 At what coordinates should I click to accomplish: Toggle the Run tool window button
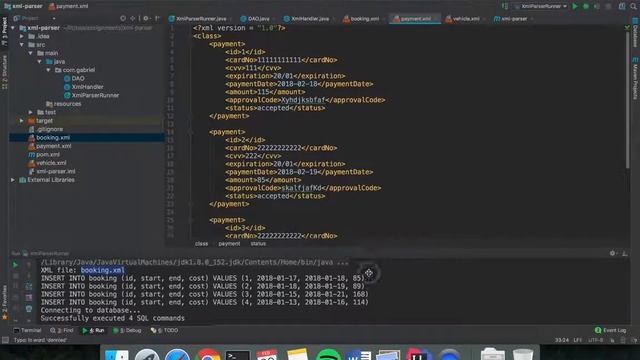(93, 330)
